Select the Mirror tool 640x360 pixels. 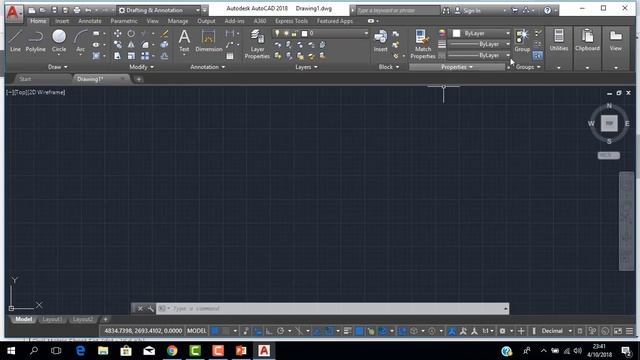(131, 44)
